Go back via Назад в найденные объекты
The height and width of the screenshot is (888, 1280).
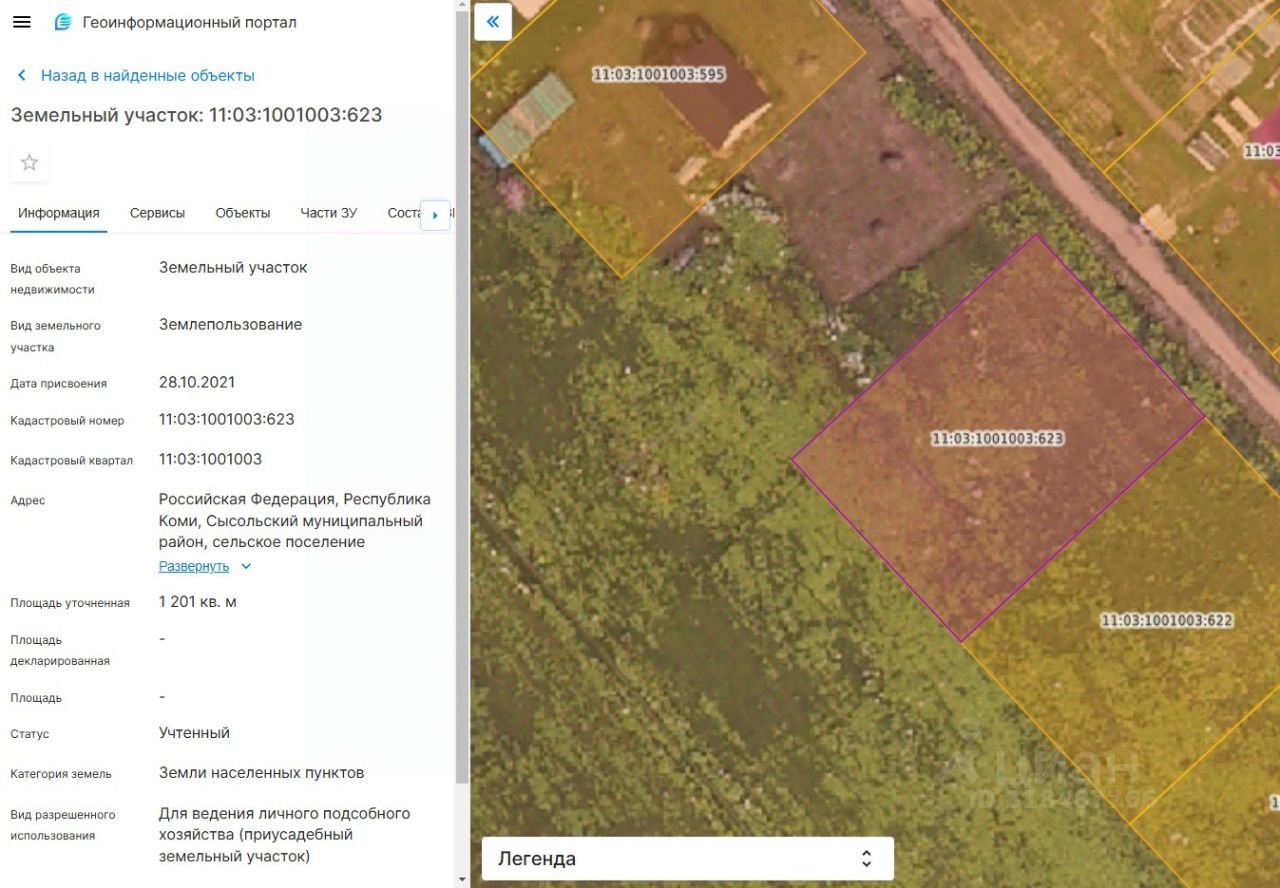(135, 75)
